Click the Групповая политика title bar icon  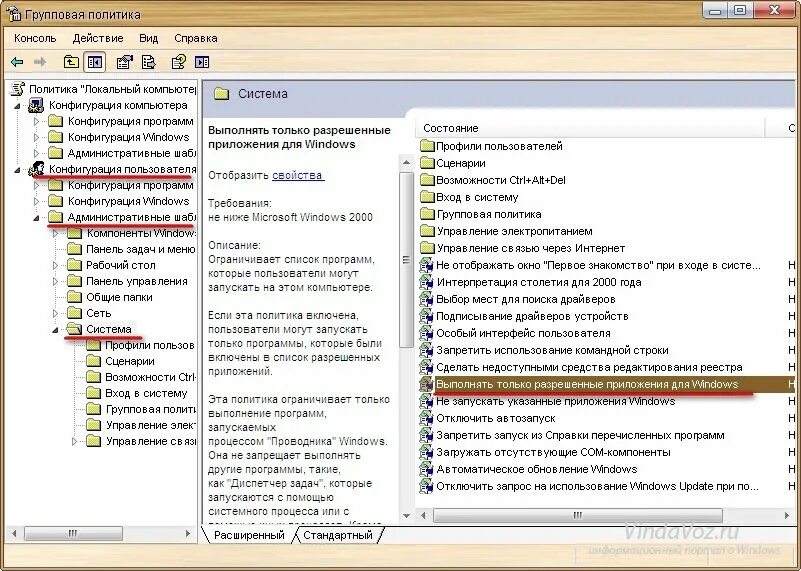pos(13,14)
